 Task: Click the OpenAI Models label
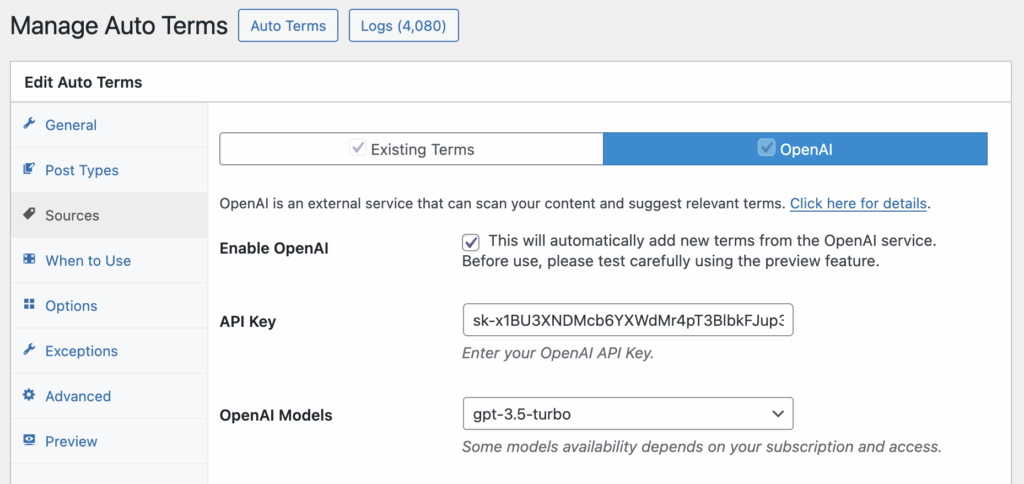[276, 415]
